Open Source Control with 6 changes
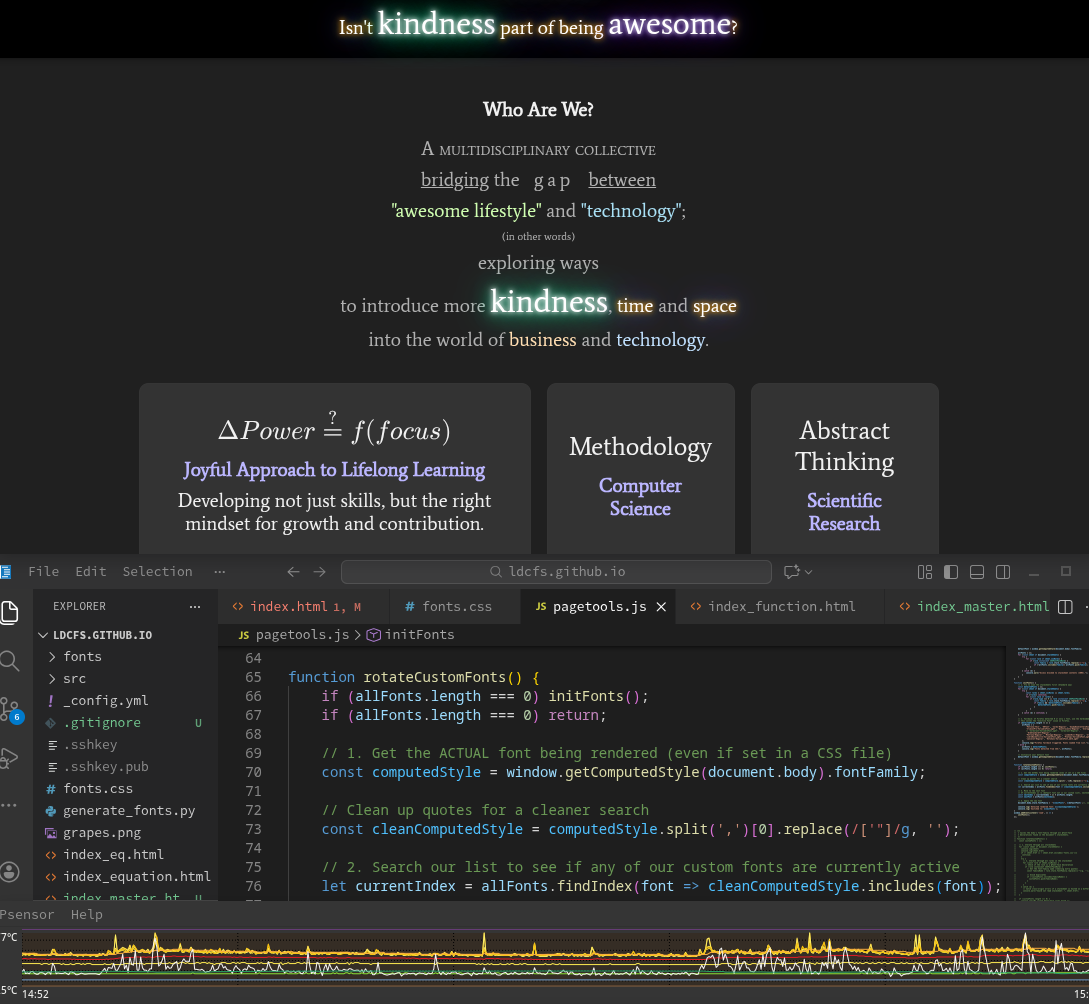The width and height of the screenshot is (1089, 1004). [x=10, y=709]
